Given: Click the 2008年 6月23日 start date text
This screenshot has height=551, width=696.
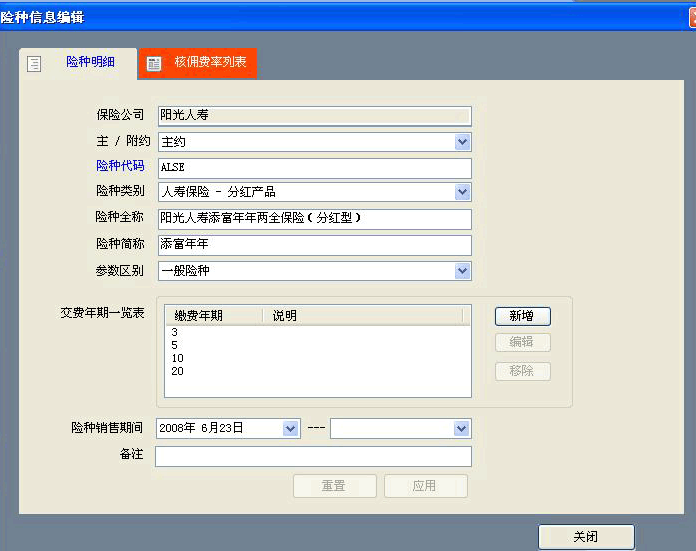Looking at the screenshot, I should click(201, 428).
